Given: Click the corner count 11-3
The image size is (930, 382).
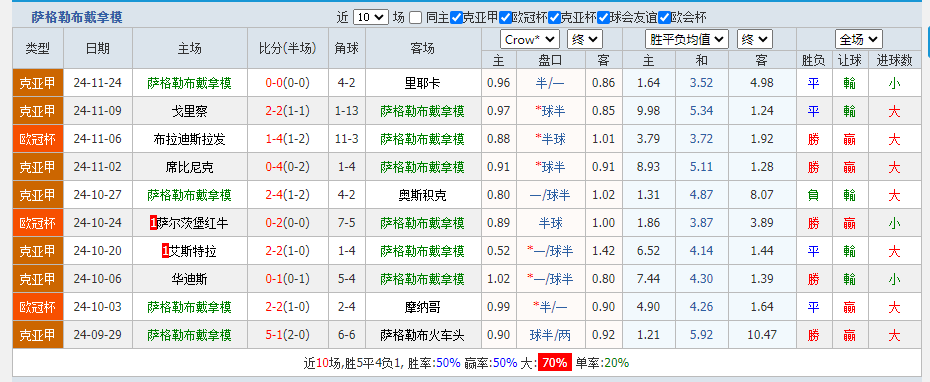Looking at the screenshot, I should pyautogui.click(x=347, y=139).
